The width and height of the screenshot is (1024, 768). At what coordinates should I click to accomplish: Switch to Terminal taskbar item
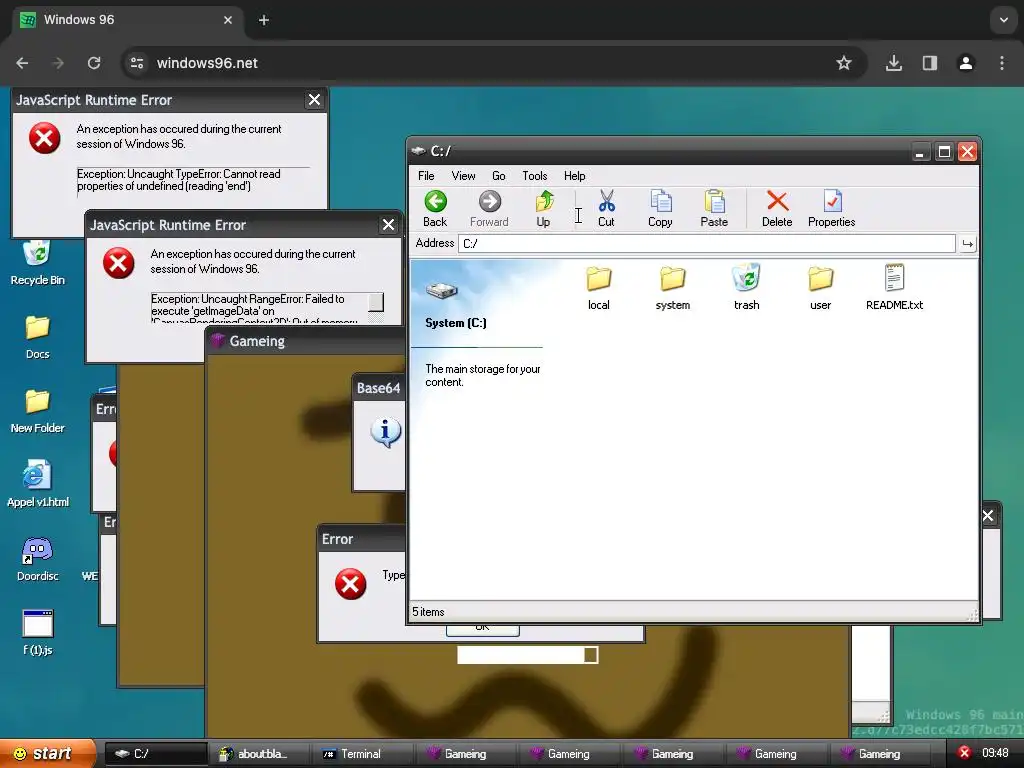(x=362, y=754)
